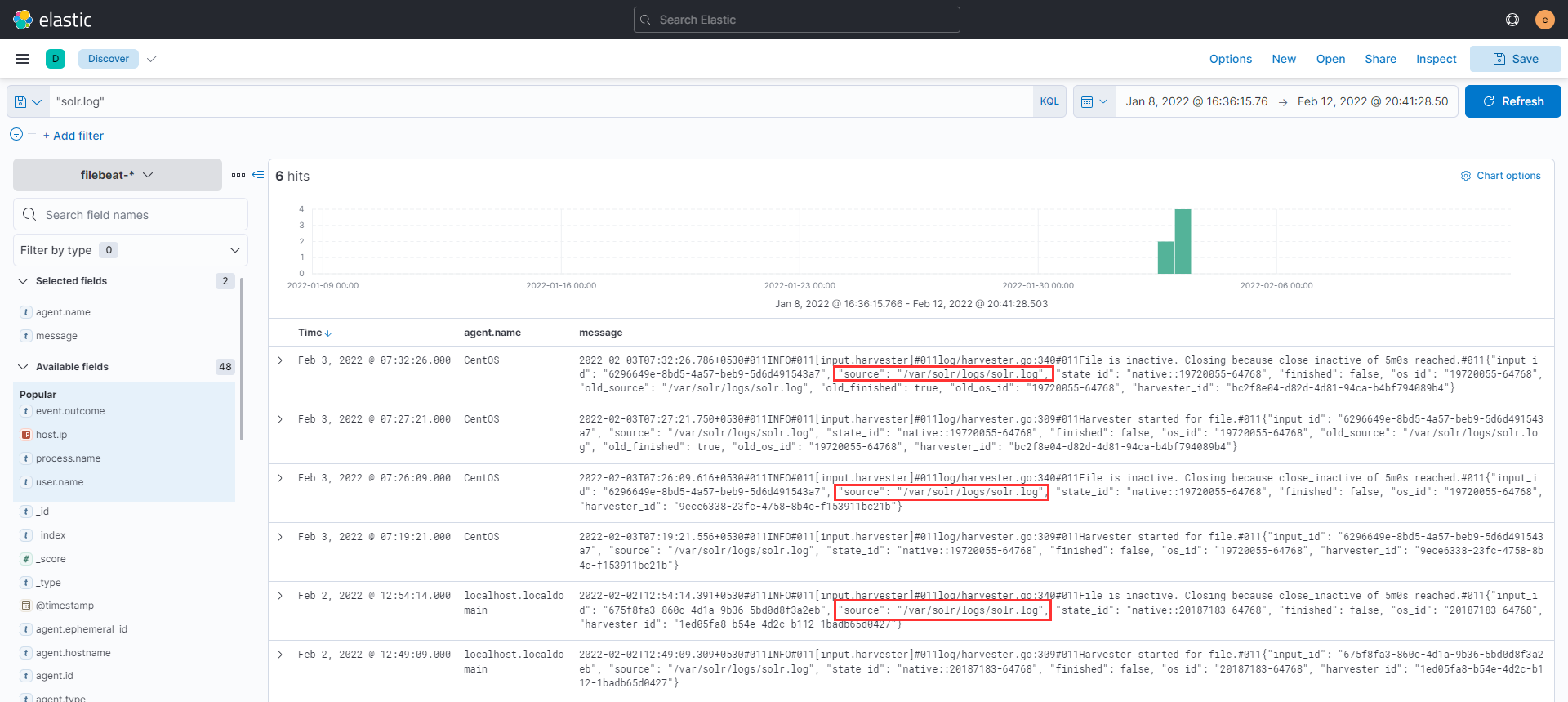Click Share in the top menu
Screen dimensions: 1568x702
coord(1380,59)
